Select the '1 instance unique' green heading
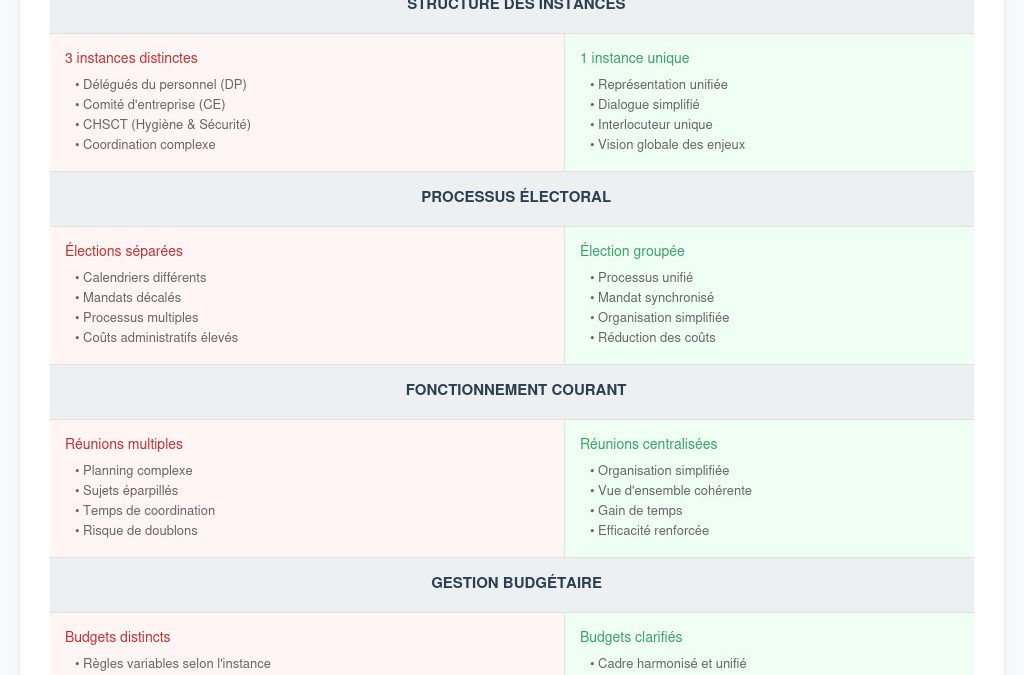The height and width of the screenshot is (675, 1024). 634,58
